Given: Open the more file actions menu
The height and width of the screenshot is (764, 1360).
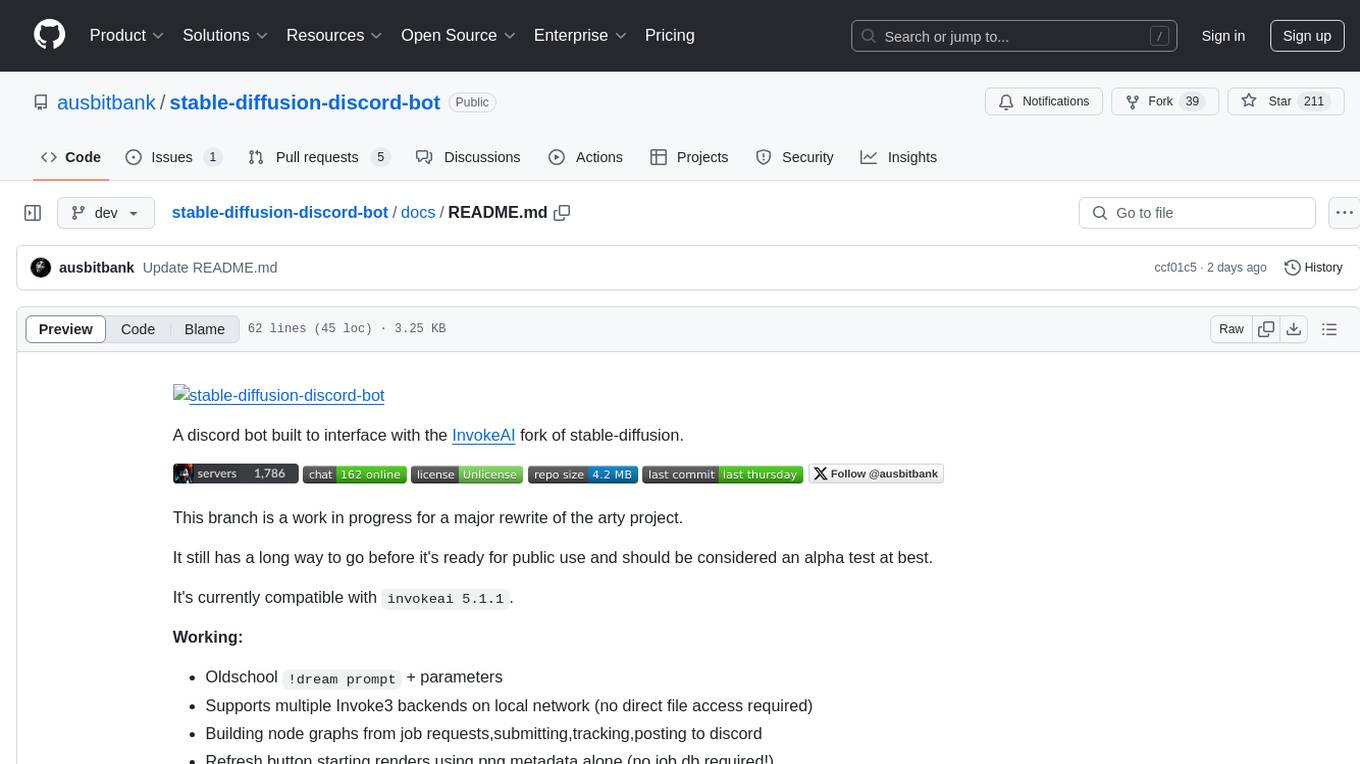Looking at the screenshot, I should pos(1344,213).
